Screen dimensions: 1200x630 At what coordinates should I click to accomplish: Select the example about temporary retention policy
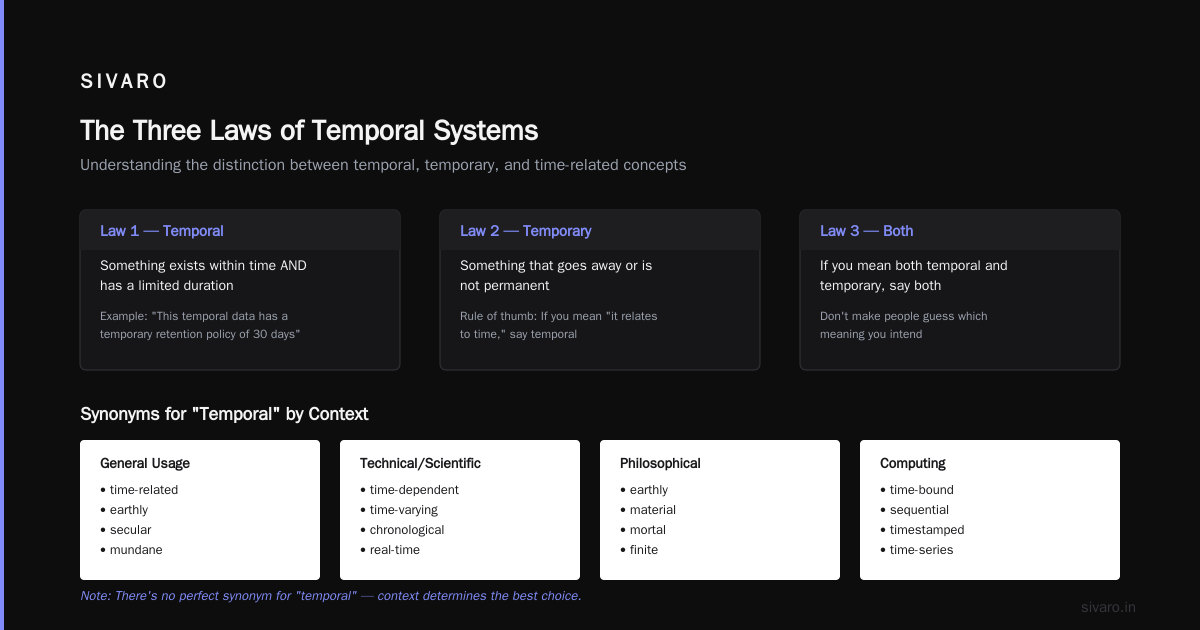coord(200,325)
